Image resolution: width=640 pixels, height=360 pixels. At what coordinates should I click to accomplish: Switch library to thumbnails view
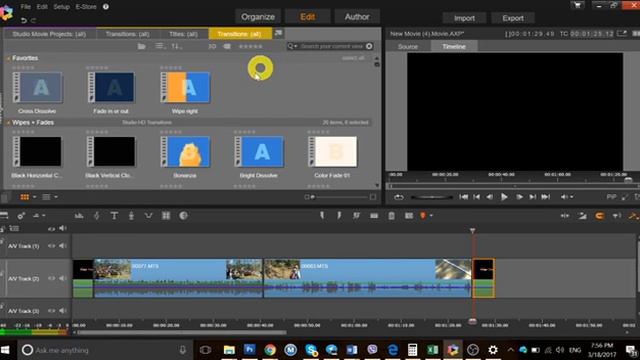pos(24,197)
